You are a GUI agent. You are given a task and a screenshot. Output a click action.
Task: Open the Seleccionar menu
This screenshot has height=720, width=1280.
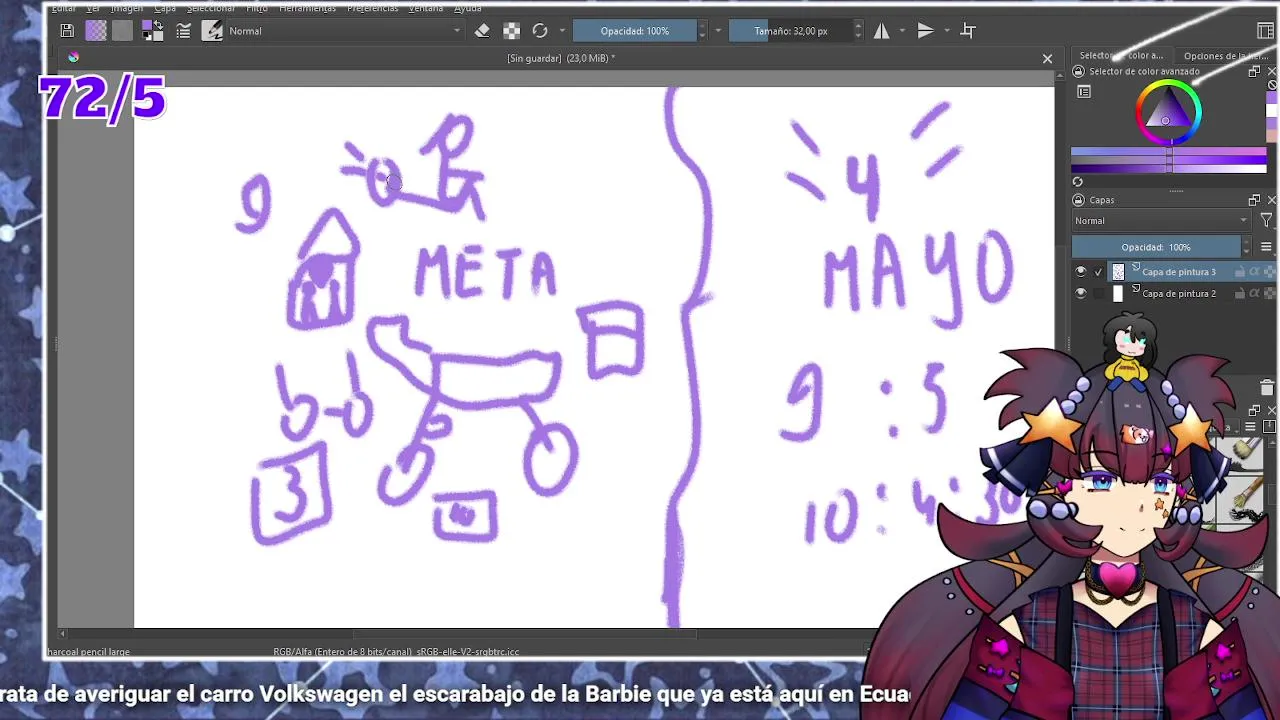211,8
